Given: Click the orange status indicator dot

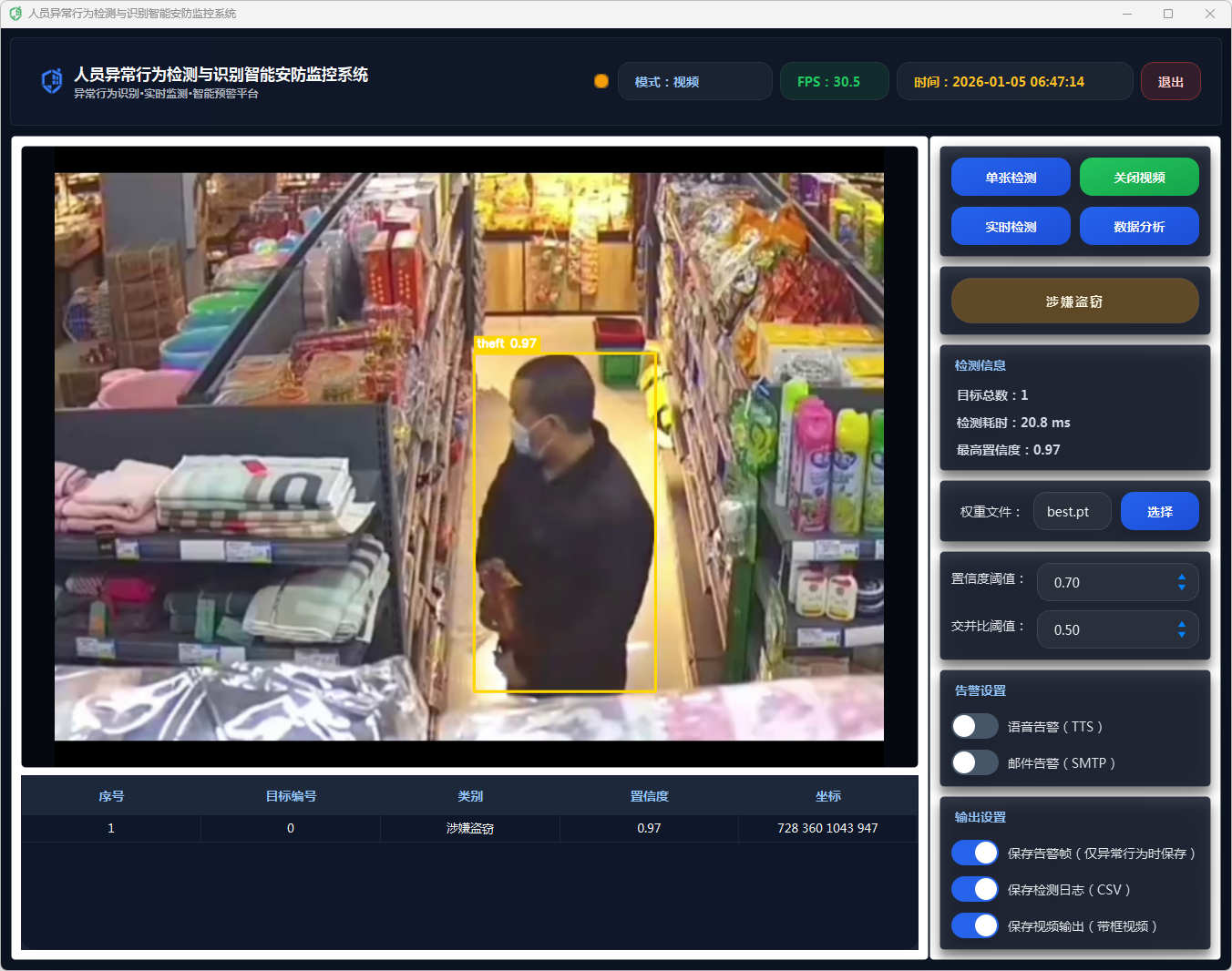Looking at the screenshot, I should click(x=601, y=81).
